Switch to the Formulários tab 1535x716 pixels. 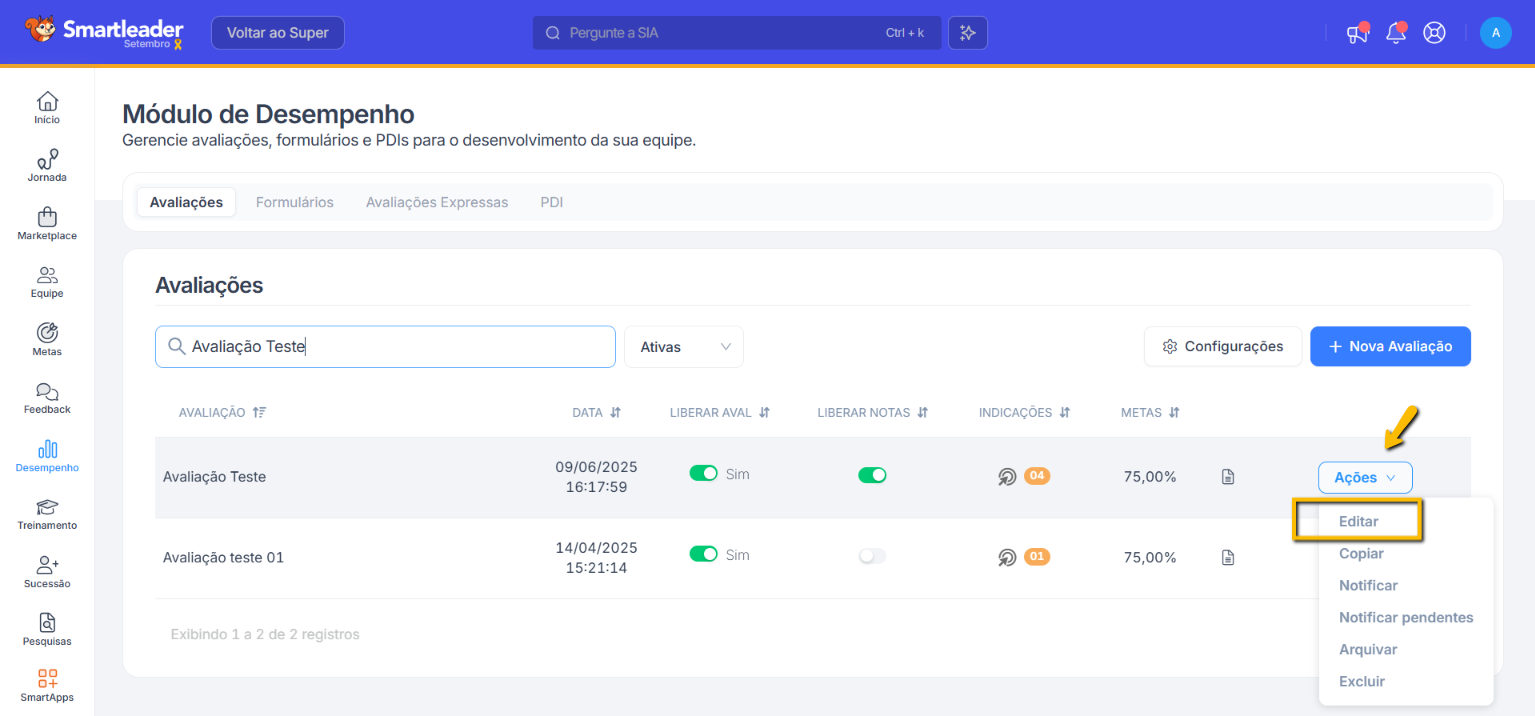click(294, 202)
